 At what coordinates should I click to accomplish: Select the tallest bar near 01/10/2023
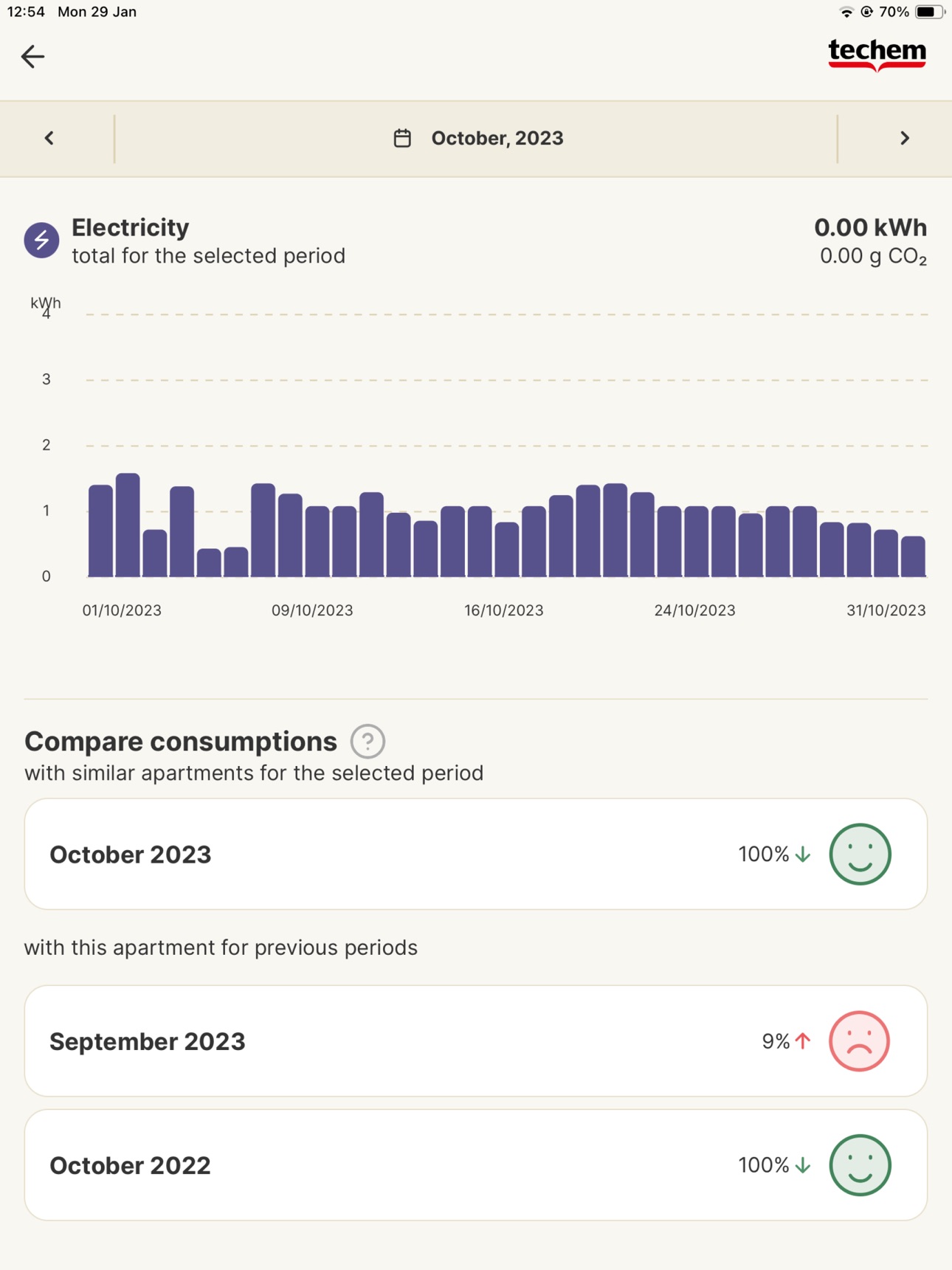pyautogui.click(x=128, y=525)
